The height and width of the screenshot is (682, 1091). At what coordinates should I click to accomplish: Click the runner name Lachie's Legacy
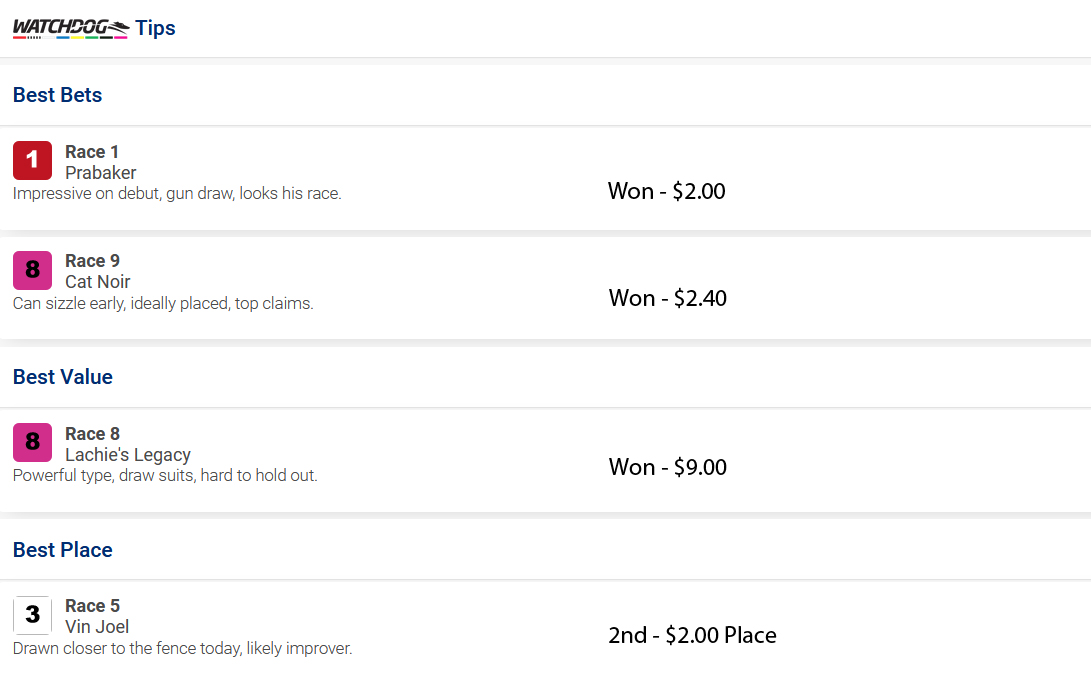click(128, 455)
